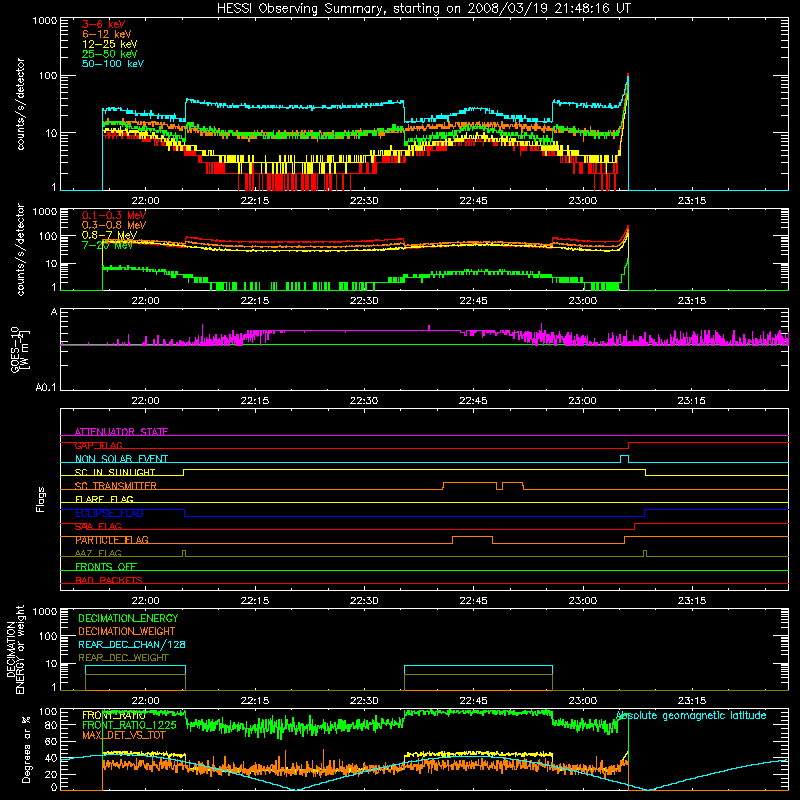Click the SC_TRANSMITTER flag label
This screenshot has height=800, width=800.
pos(116,486)
